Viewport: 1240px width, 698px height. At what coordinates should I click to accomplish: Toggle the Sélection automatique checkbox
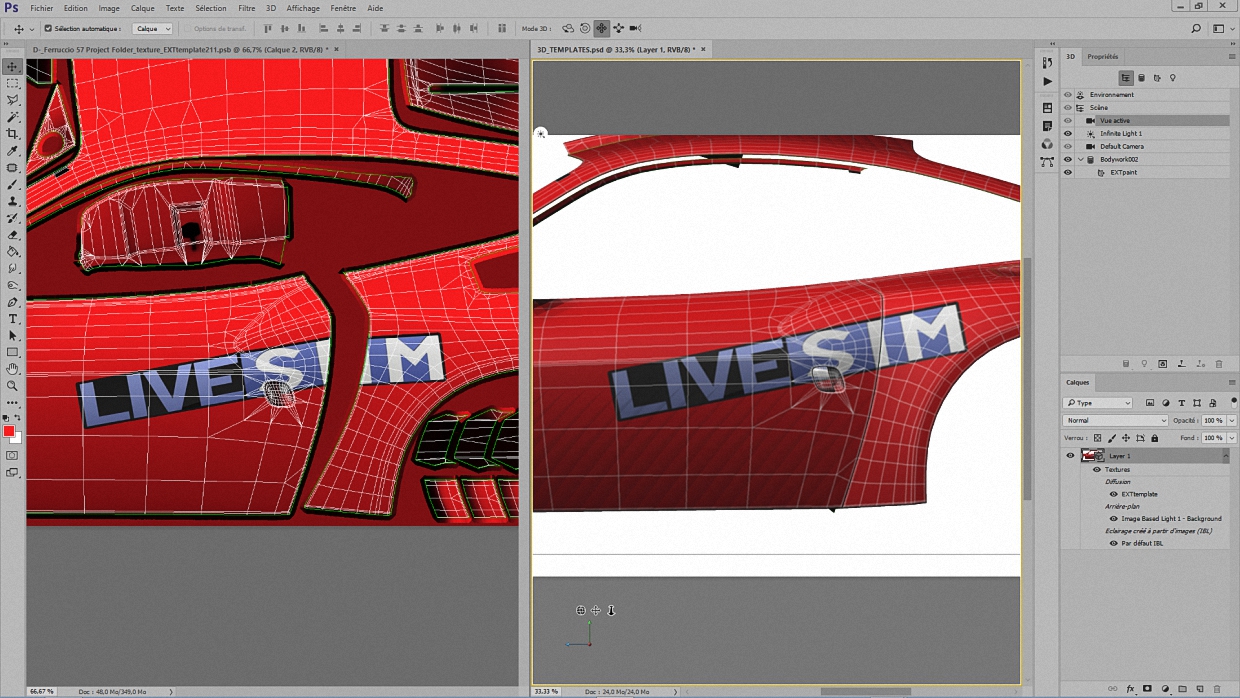point(48,29)
